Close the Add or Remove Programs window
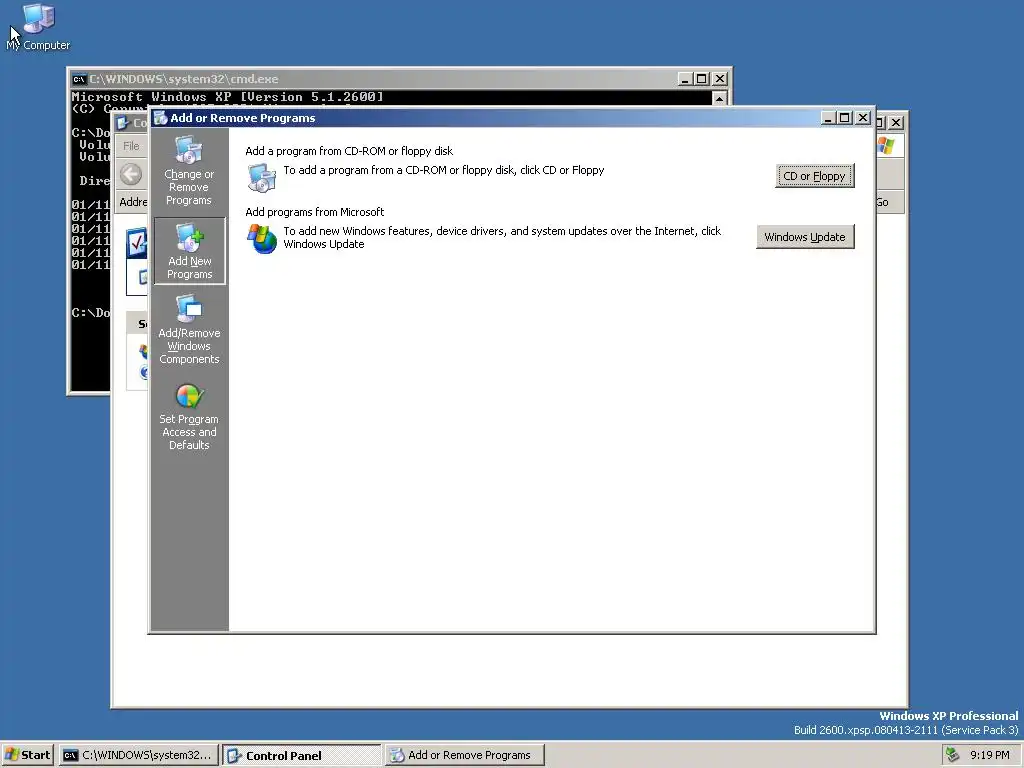 pyautogui.click(x=863, y=118)
